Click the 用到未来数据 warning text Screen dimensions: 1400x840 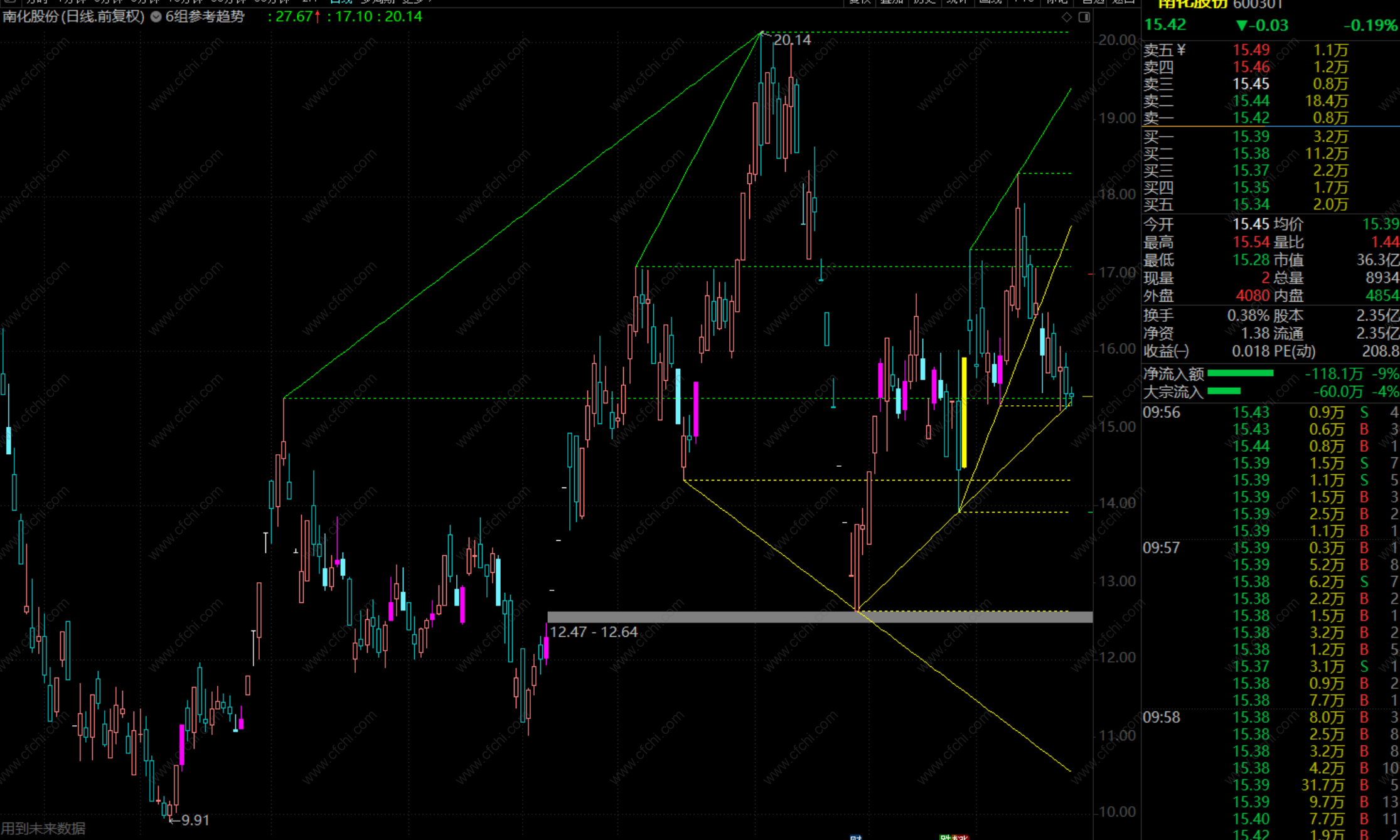43,829
